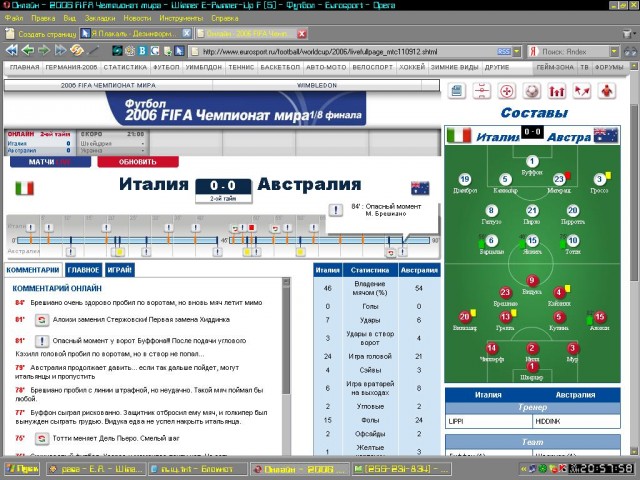Select the WIMBLEDON sub-tab
The height and width of the screenshot is (480, 640).
pos(317,85)
